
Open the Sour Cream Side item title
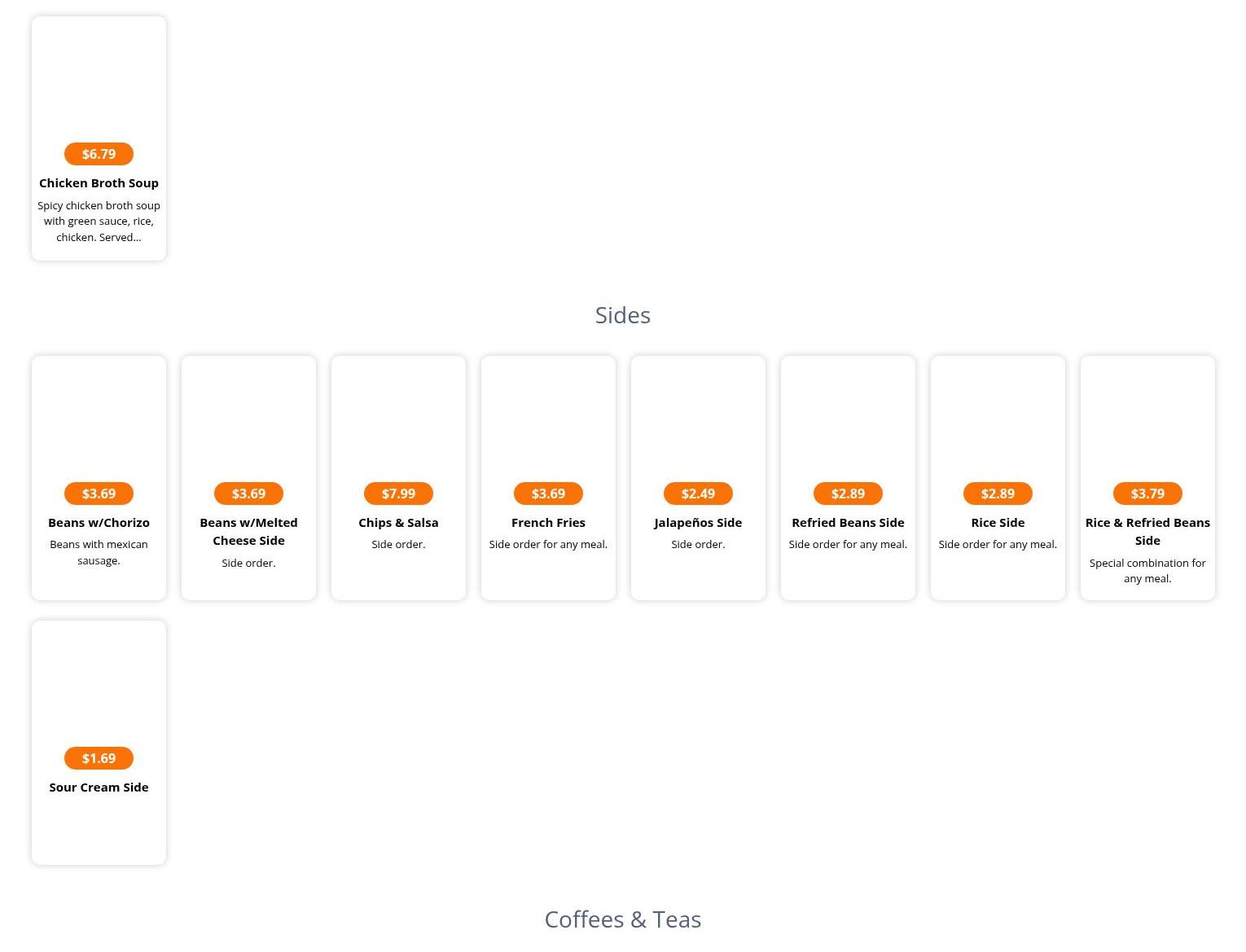tap(99, 787)
